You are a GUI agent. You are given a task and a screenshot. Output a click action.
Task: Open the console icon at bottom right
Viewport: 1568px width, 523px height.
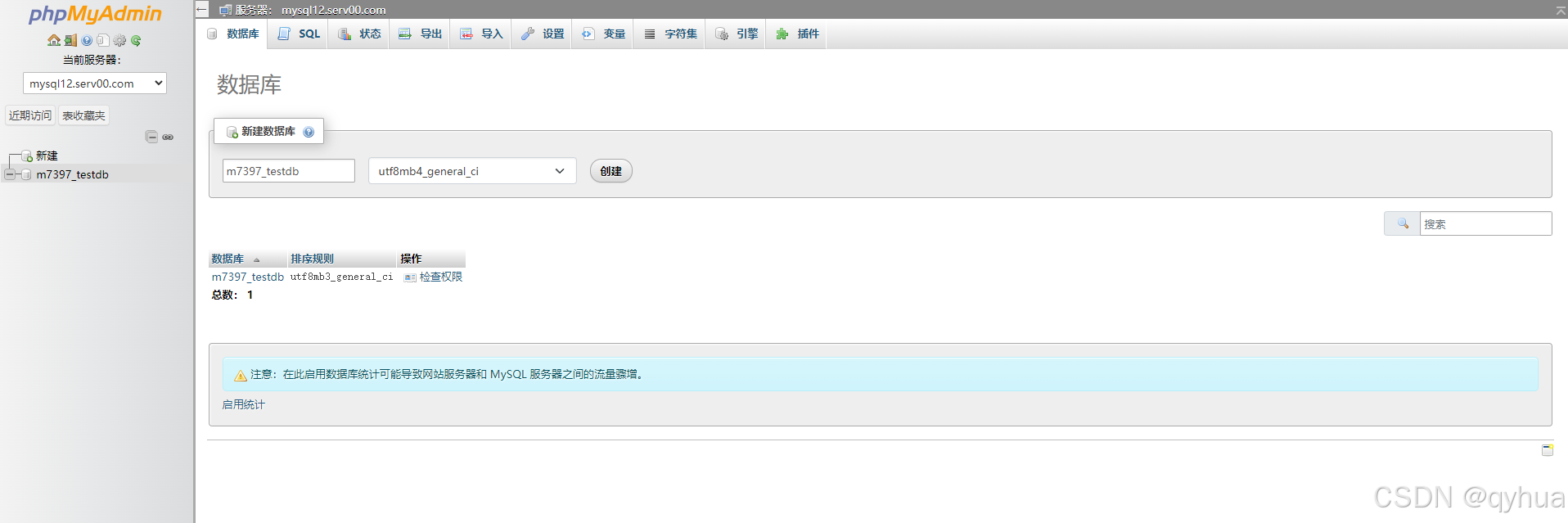(x=1547, y=449)
